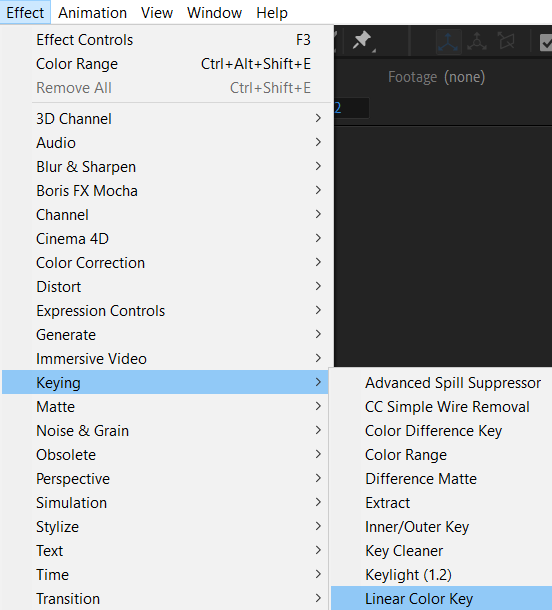Select Linear Color Key effect
Viewport: 552px width, 610px height.
(x=442, y=598)
